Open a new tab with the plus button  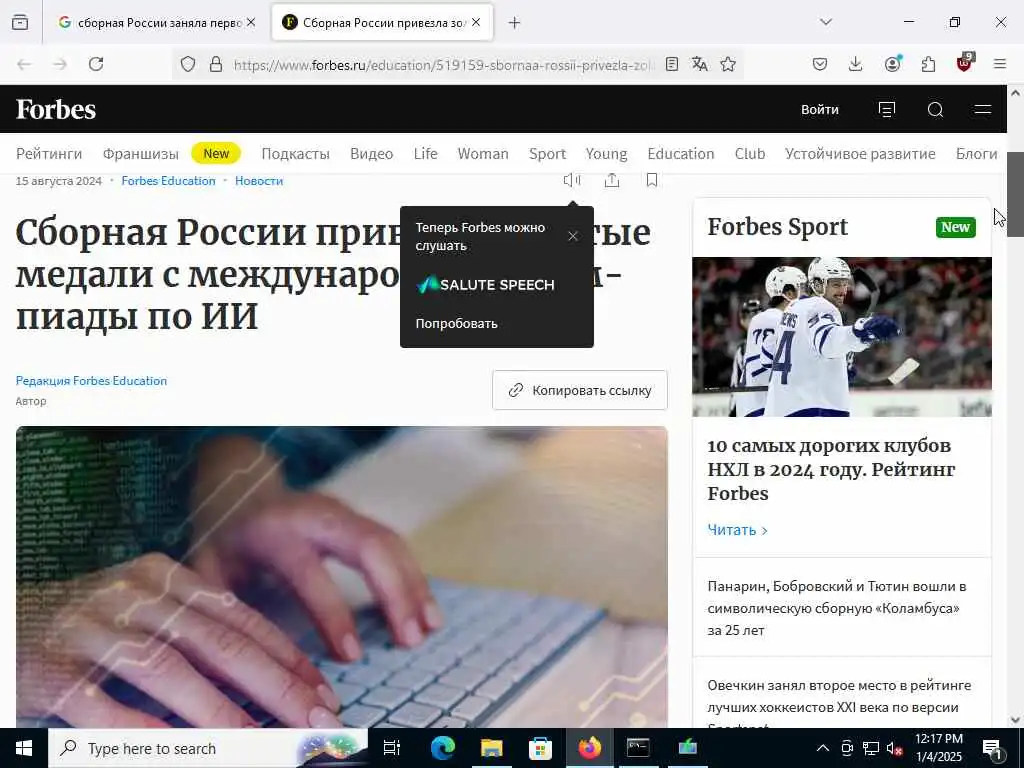coord(515,23)
